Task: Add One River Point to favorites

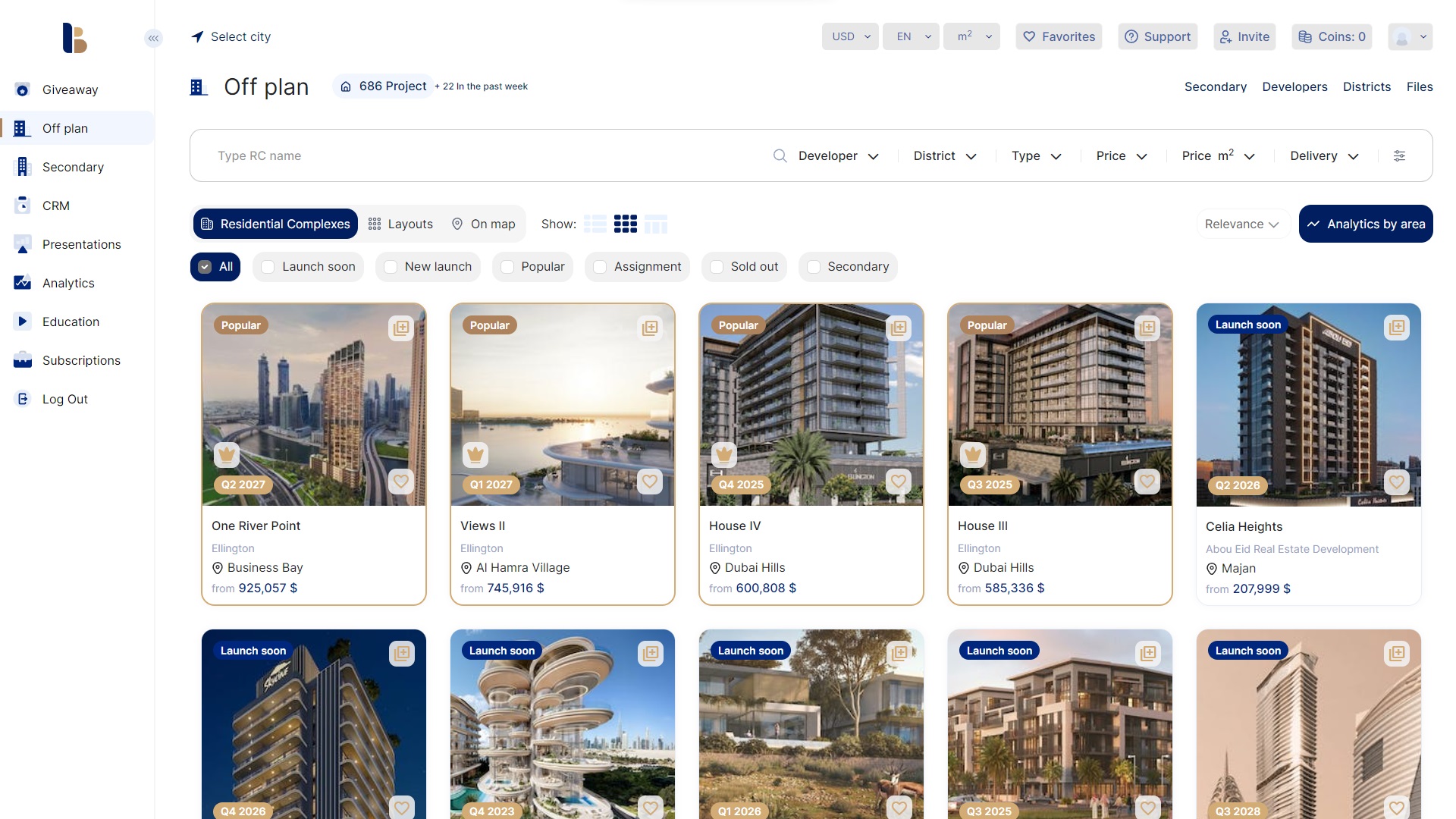Action: pos(400,481)
